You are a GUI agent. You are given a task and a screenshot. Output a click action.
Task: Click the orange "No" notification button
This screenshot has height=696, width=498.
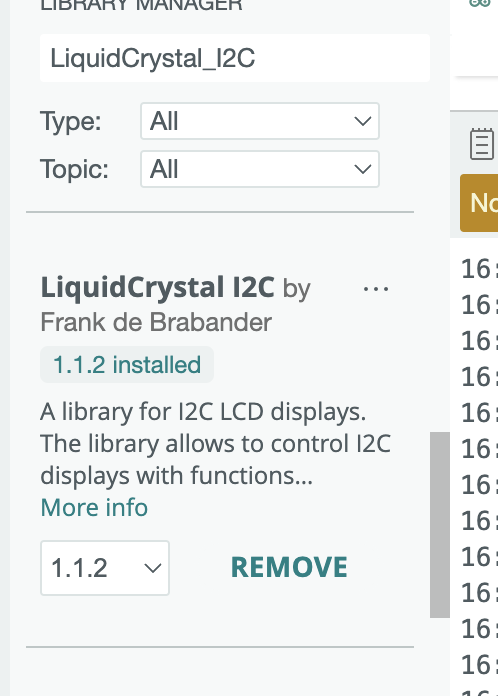click(x=479, y=203)
